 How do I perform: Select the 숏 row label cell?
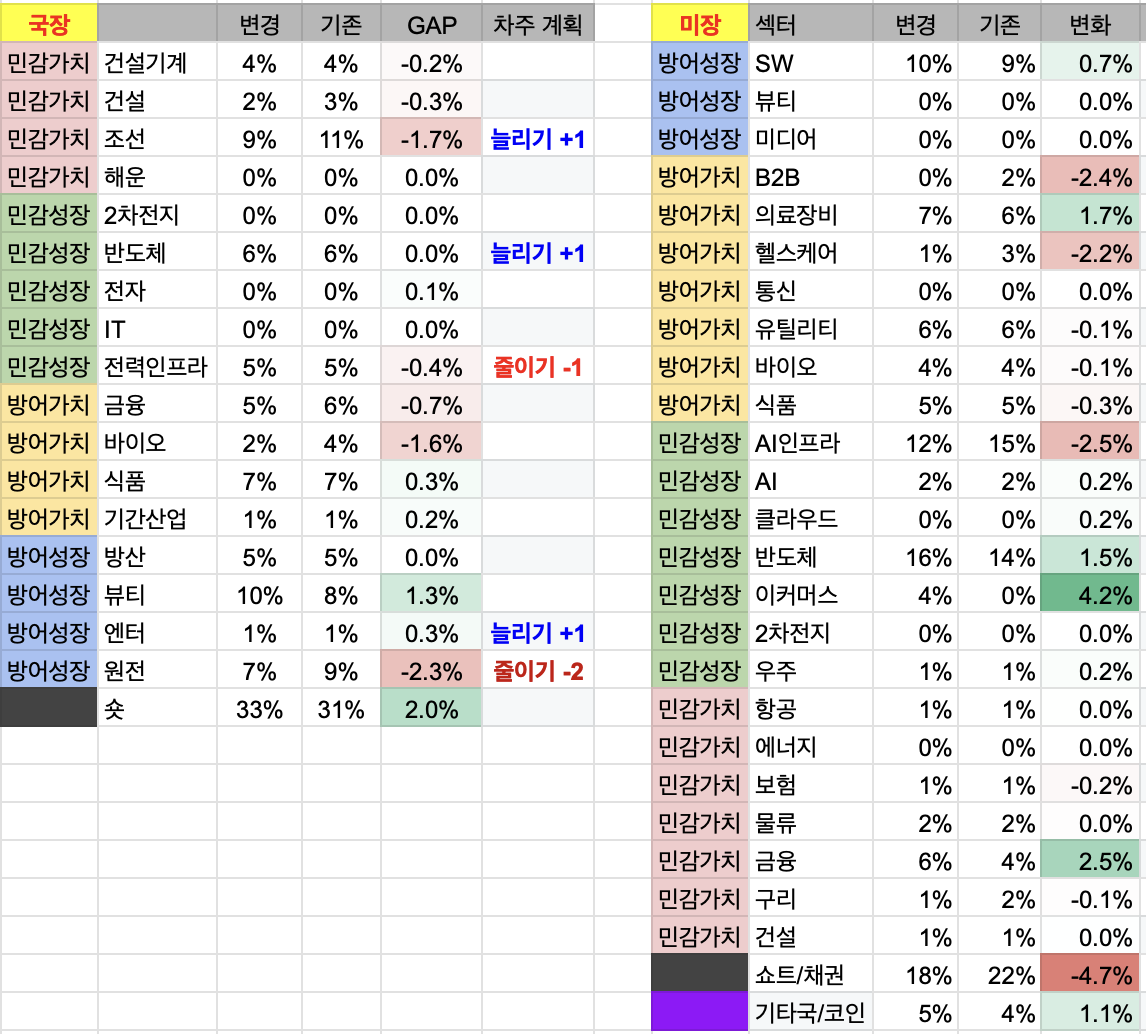pos(157,708)
